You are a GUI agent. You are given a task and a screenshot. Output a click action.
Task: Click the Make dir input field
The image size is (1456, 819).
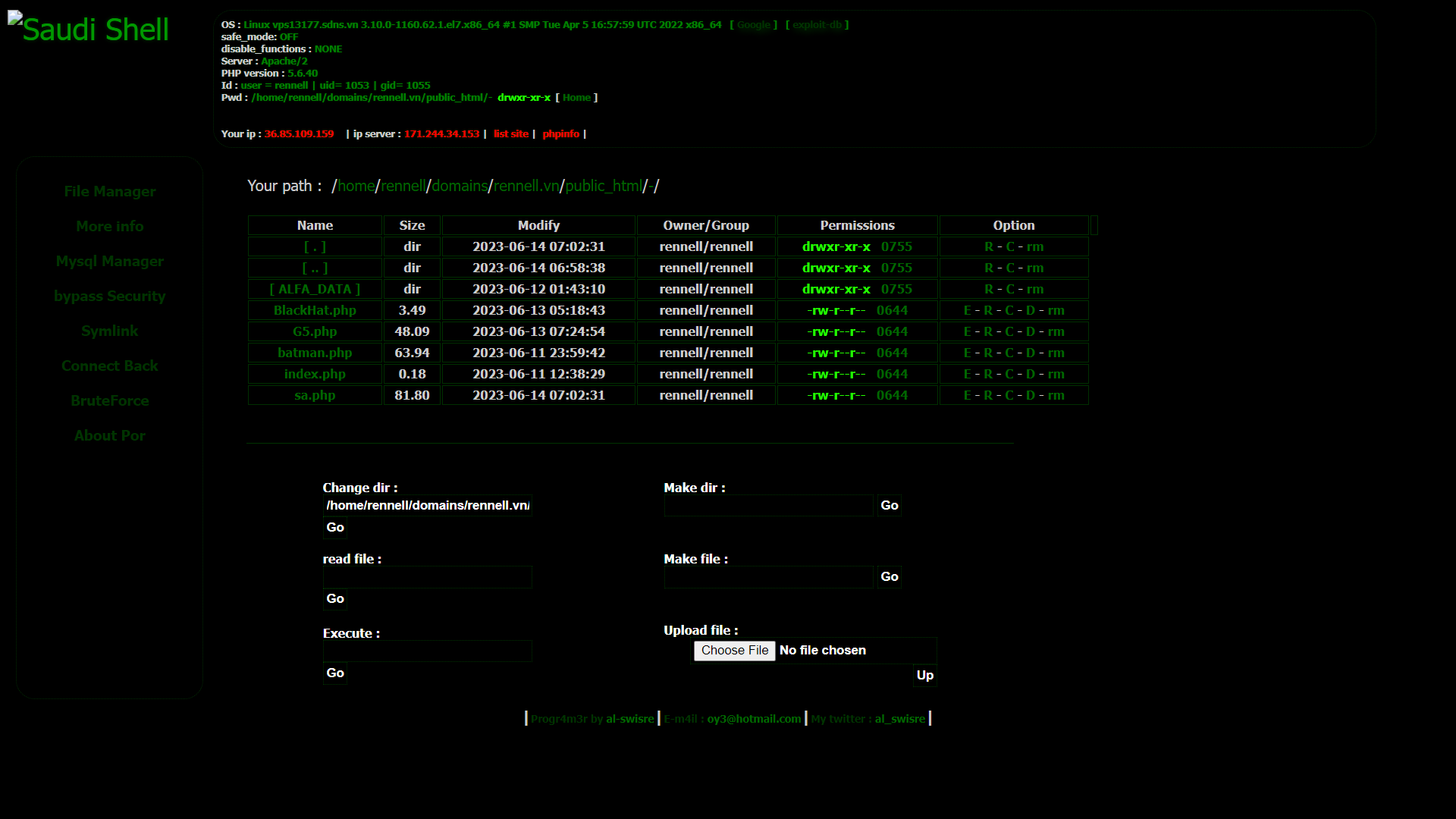(x=769, y=506)
